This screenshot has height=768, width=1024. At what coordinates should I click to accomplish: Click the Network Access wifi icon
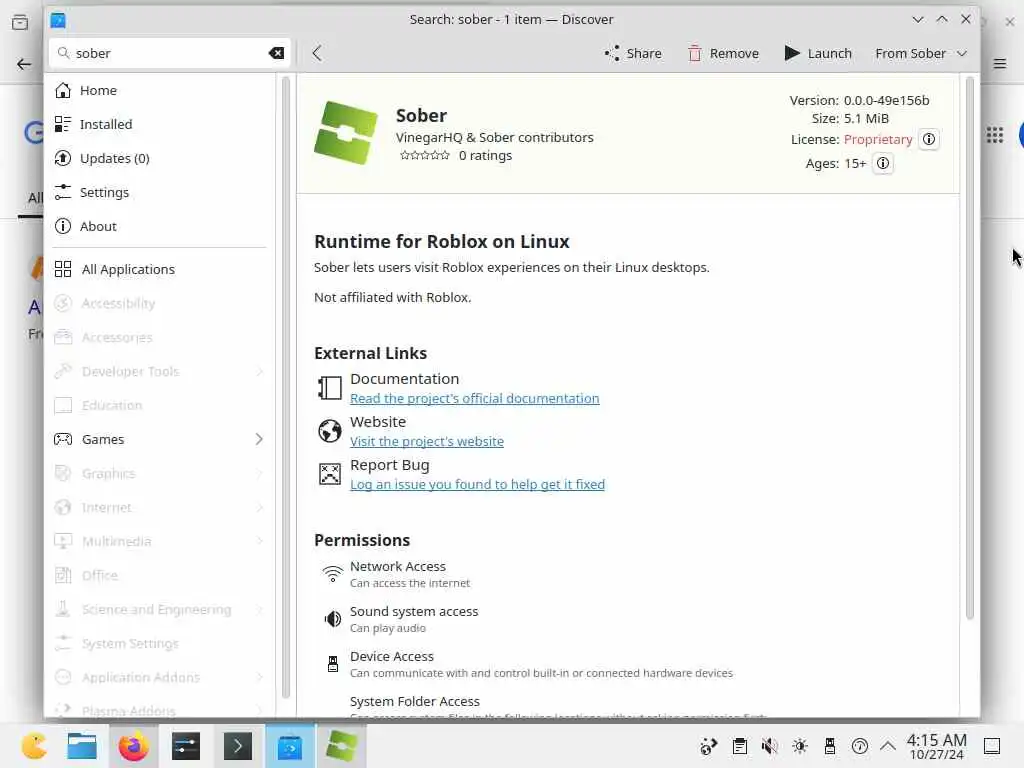(x=332, y=574)
